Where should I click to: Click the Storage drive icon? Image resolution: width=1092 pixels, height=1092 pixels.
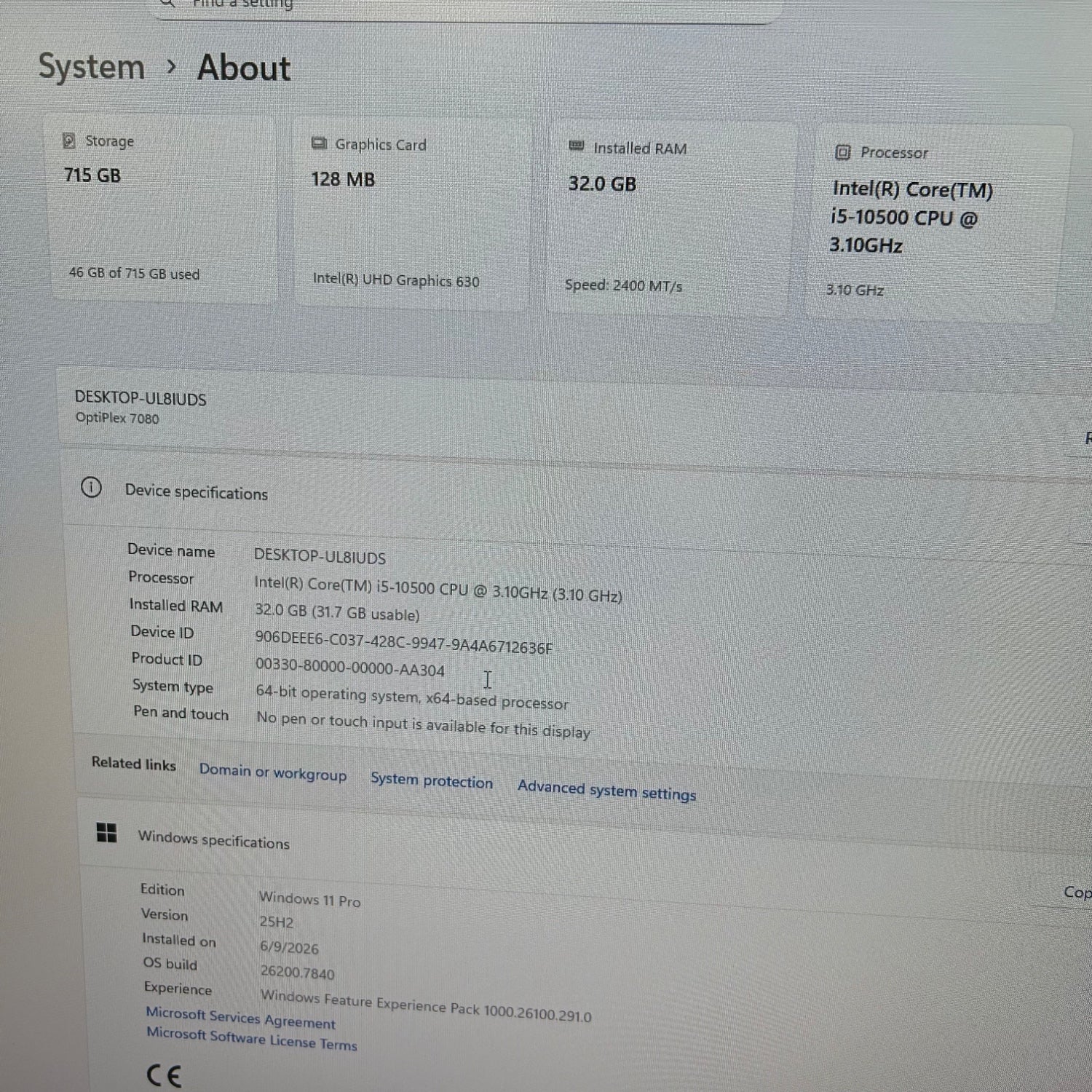tap(69, 141)
